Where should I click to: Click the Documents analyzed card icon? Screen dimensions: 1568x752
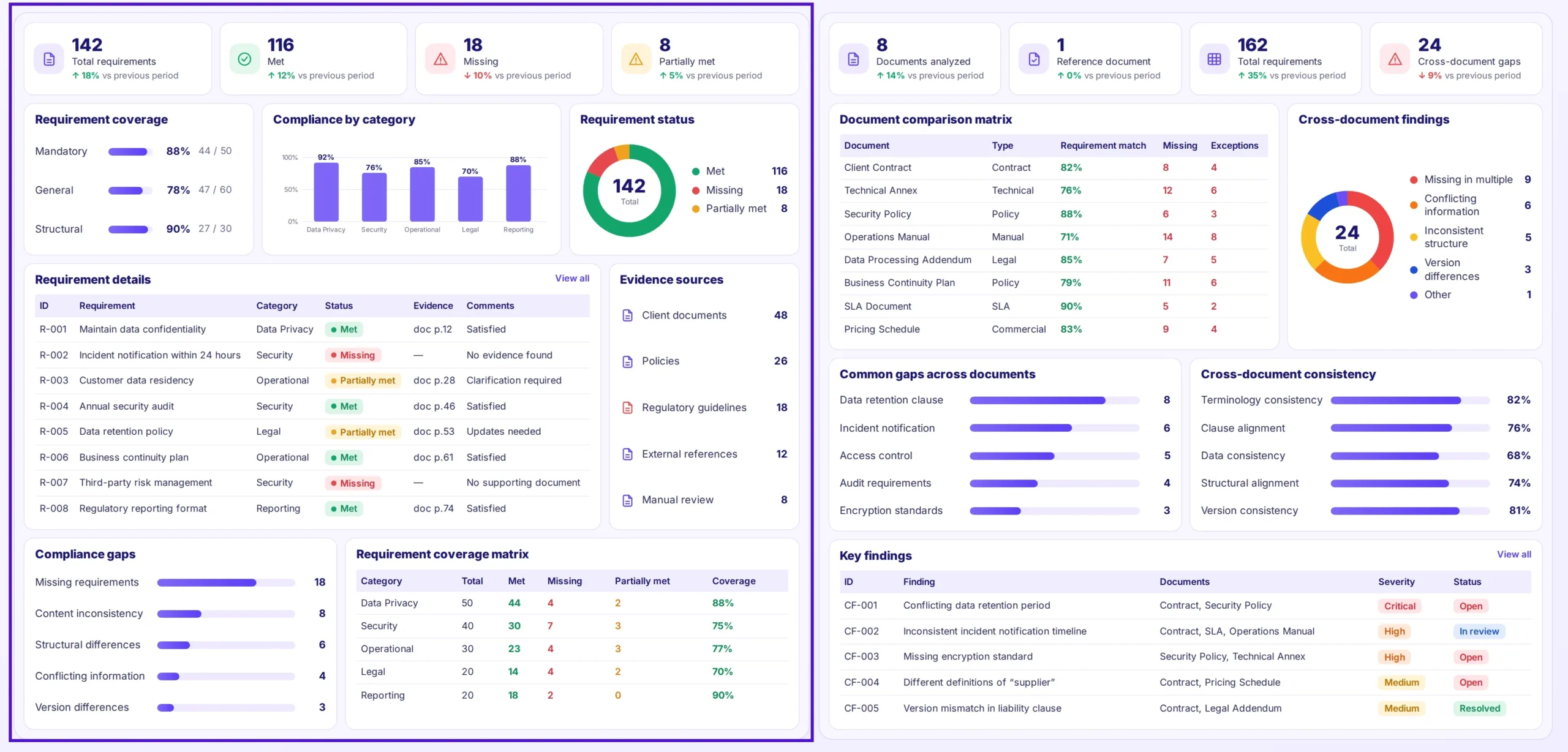tap(853, 59)
